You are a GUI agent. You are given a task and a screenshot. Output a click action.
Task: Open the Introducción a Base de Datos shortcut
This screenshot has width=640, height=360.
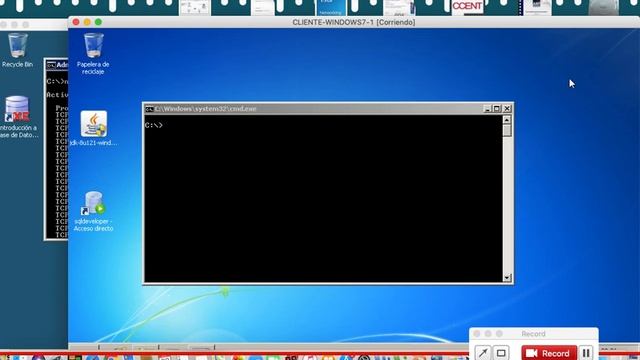18,117
